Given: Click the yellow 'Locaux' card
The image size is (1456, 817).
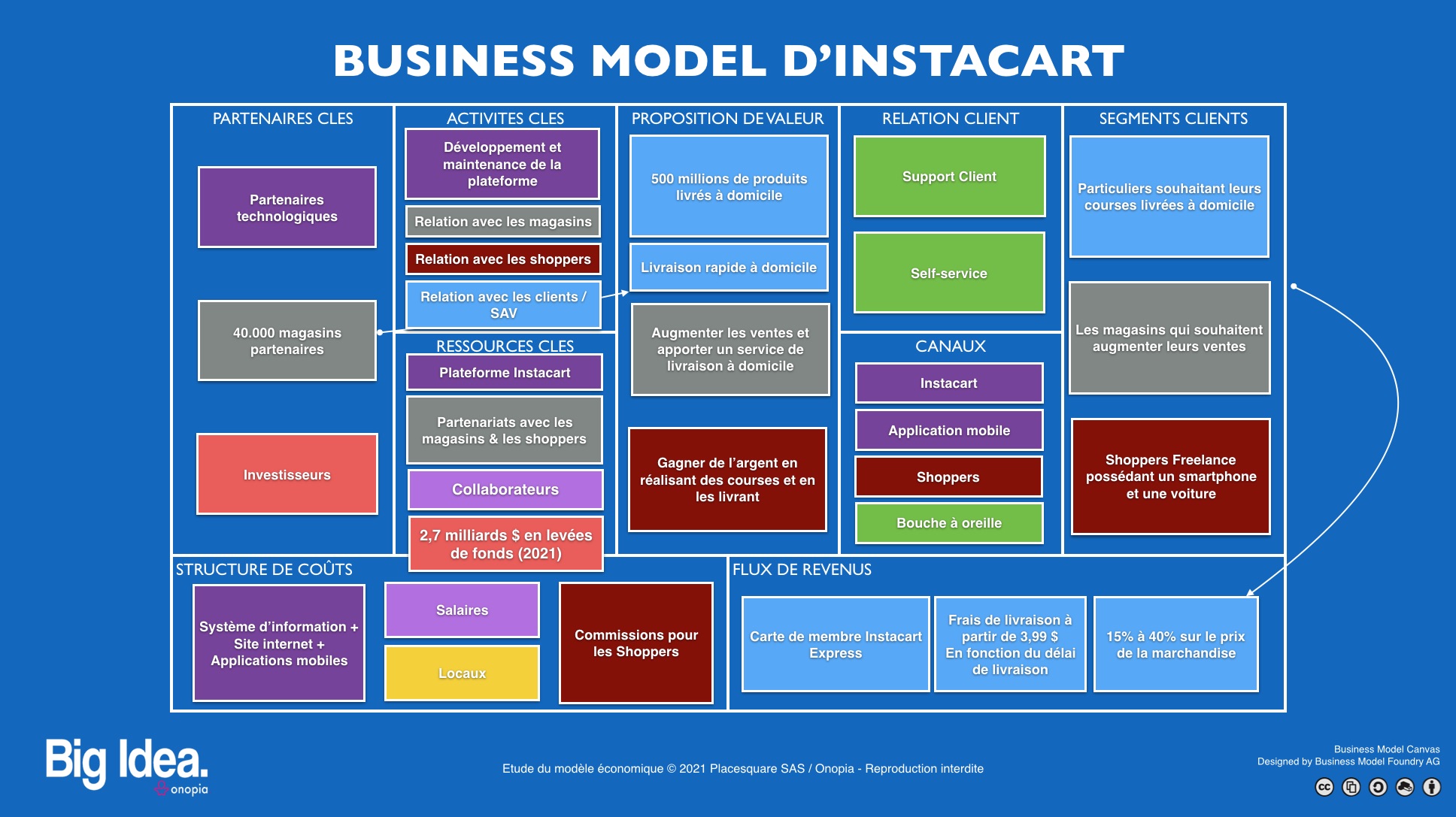Looking at the screenshot, I should click(462, 673).
